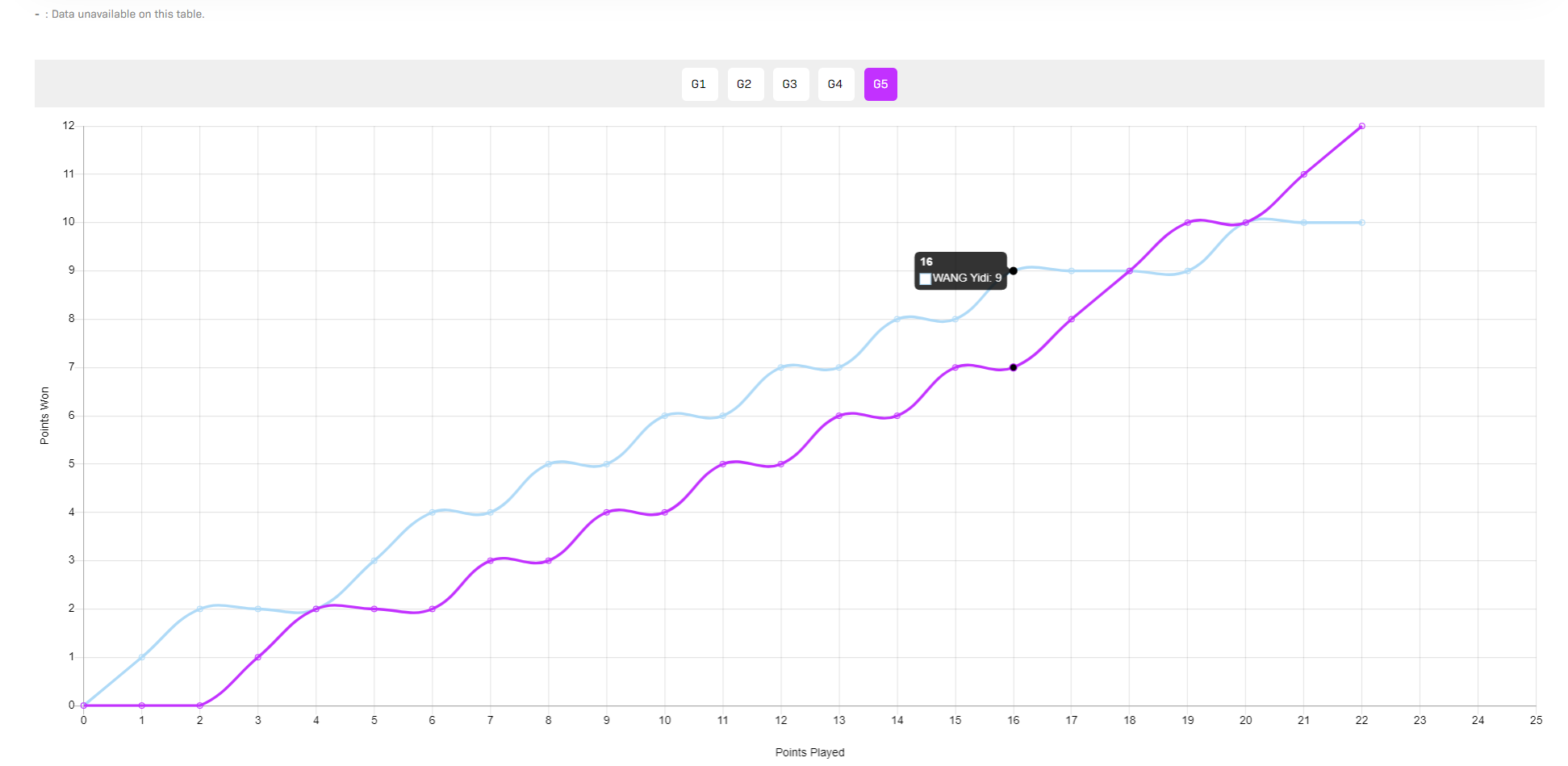
Task: Click the black highlighted point on the purple line
Action: 1014,367
